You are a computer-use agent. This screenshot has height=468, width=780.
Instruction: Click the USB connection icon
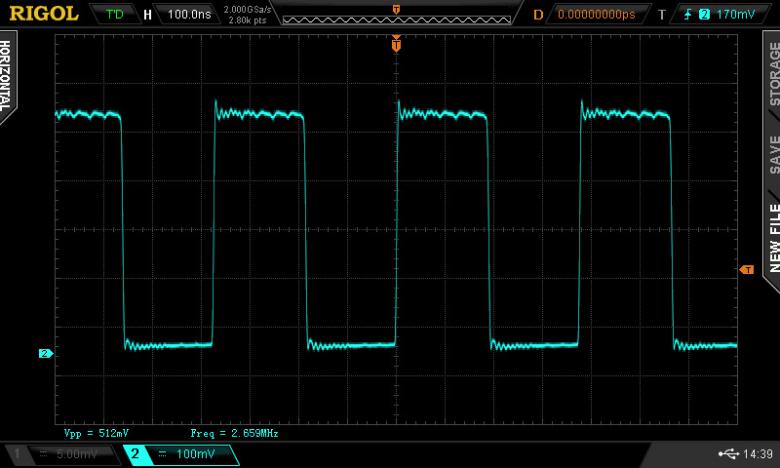click(727, 454)
